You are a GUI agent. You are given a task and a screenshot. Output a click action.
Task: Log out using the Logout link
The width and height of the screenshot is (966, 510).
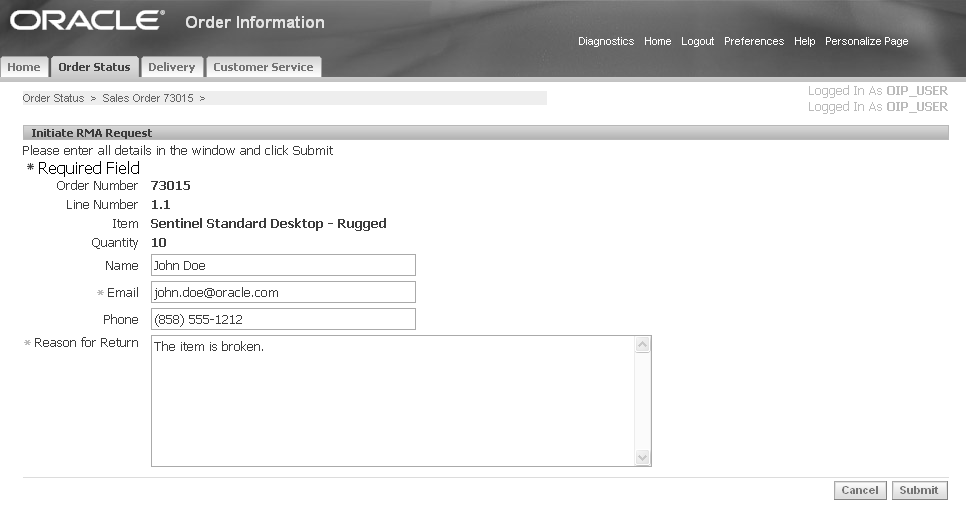tap(697, 41)
